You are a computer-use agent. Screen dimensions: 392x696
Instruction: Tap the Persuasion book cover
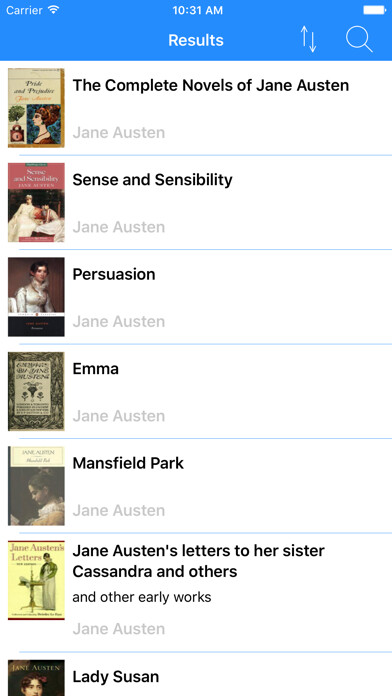coord(36,297)
